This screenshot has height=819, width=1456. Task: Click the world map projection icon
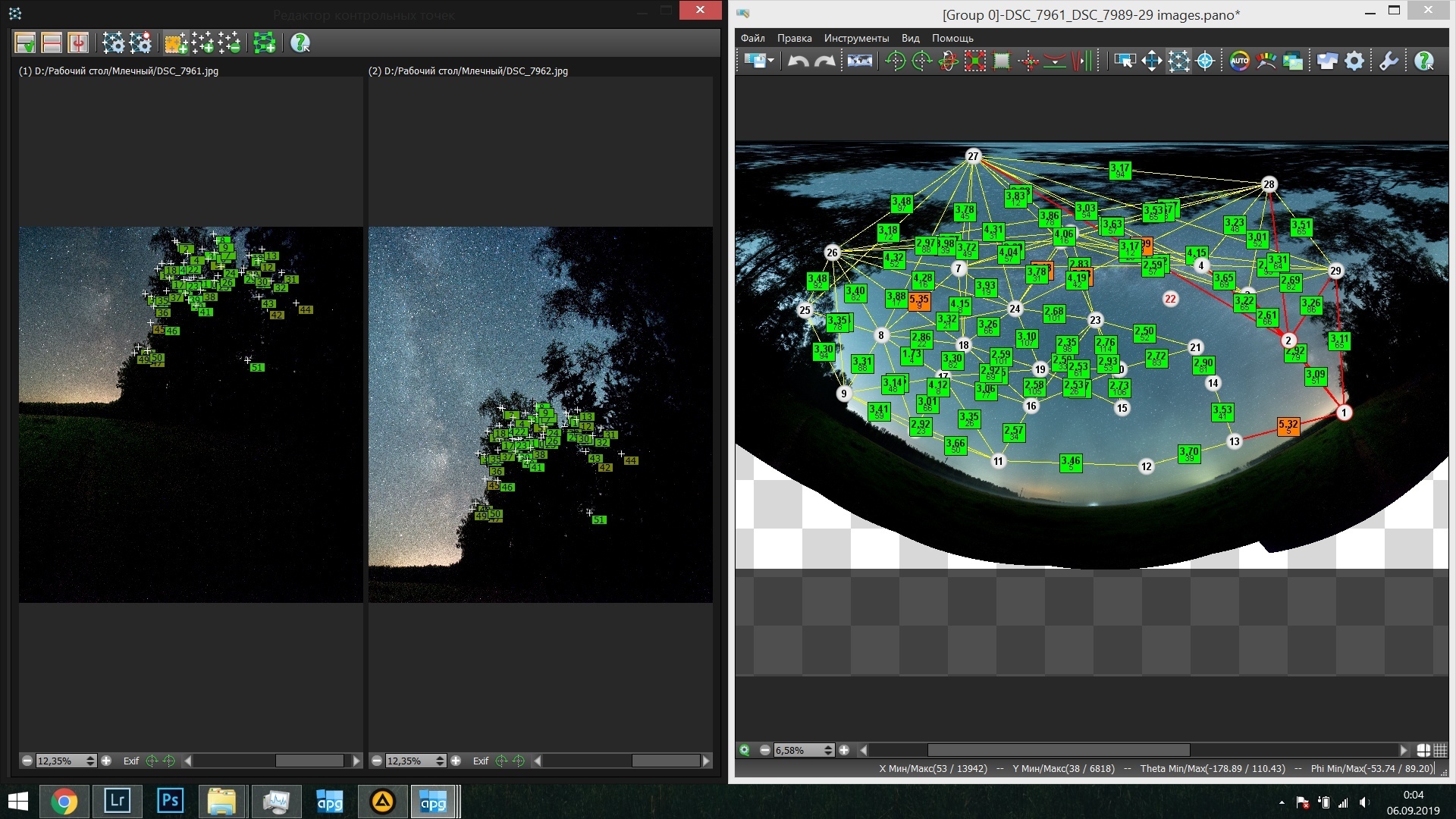pyautogui.click(x=859, y=61)
